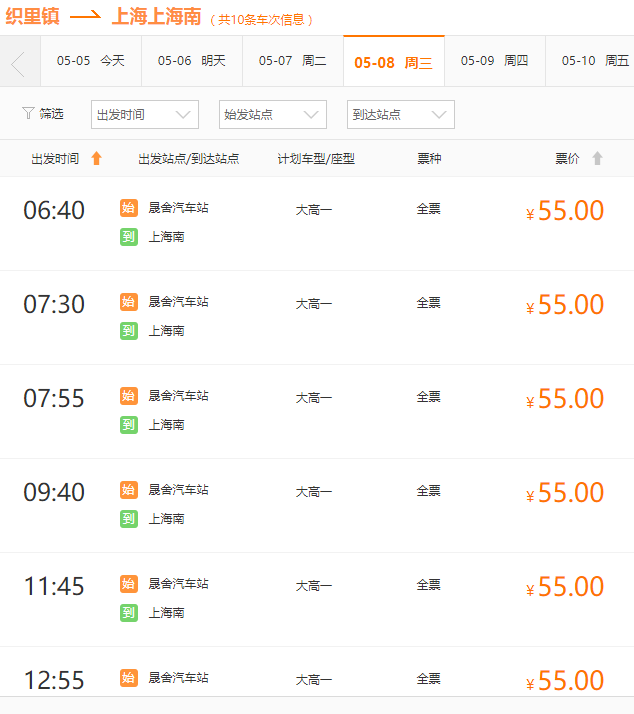Click the 到 badge in 06:40 row
Viewport: 634px width, 714px height.
tap(129, 237)
